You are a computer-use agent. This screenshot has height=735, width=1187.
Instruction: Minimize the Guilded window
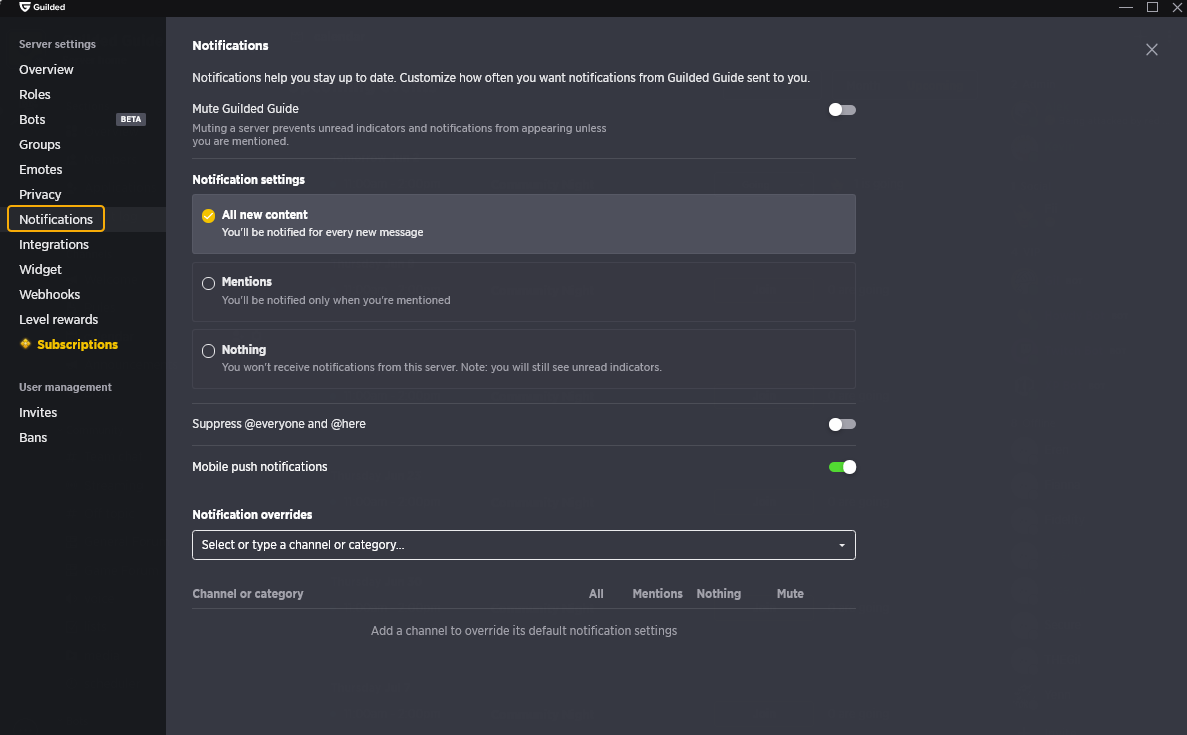pyautogui.click(x=1126, y=7)
